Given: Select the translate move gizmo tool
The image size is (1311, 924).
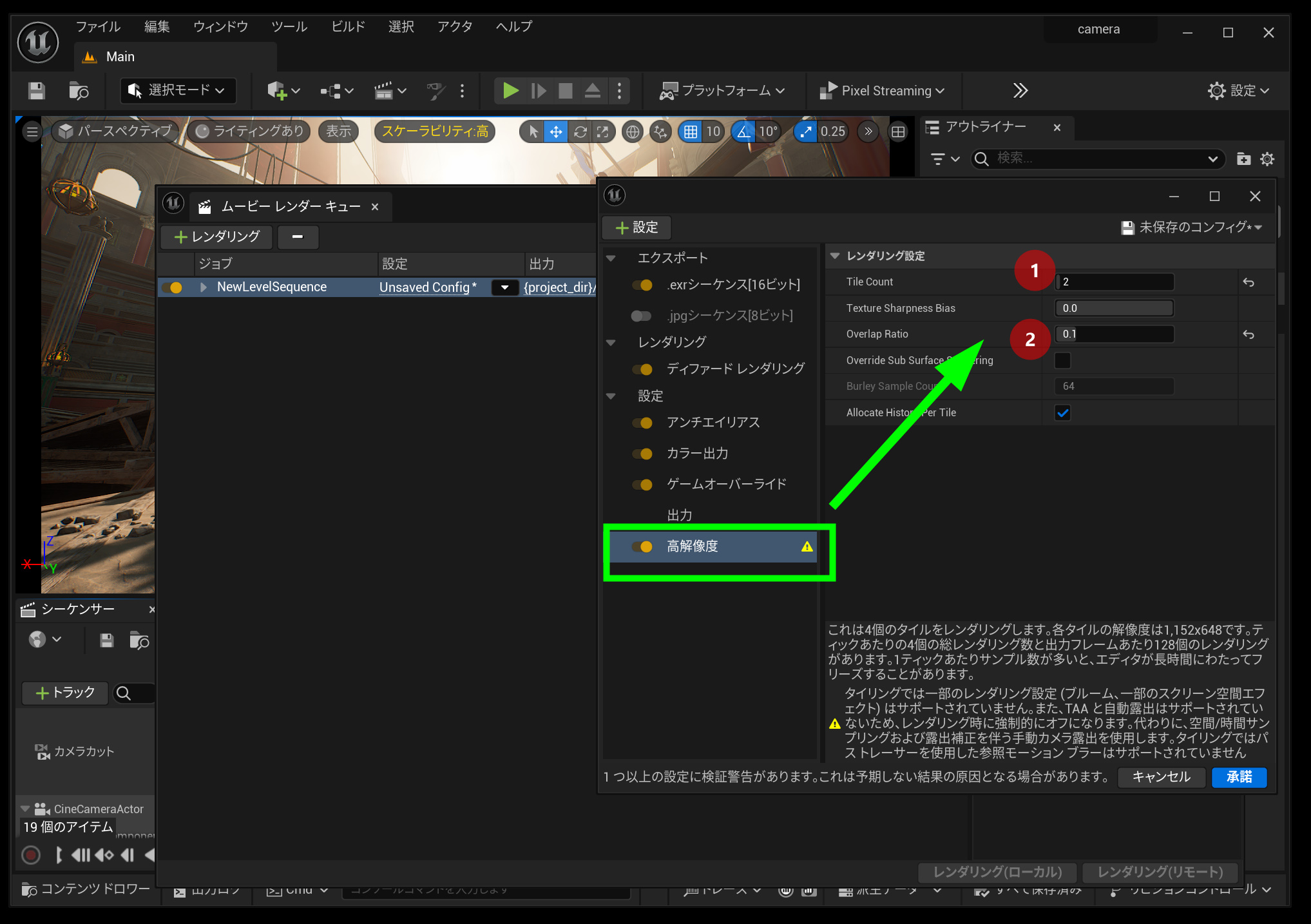Looking at the screenshot, I should click(555, 132).
